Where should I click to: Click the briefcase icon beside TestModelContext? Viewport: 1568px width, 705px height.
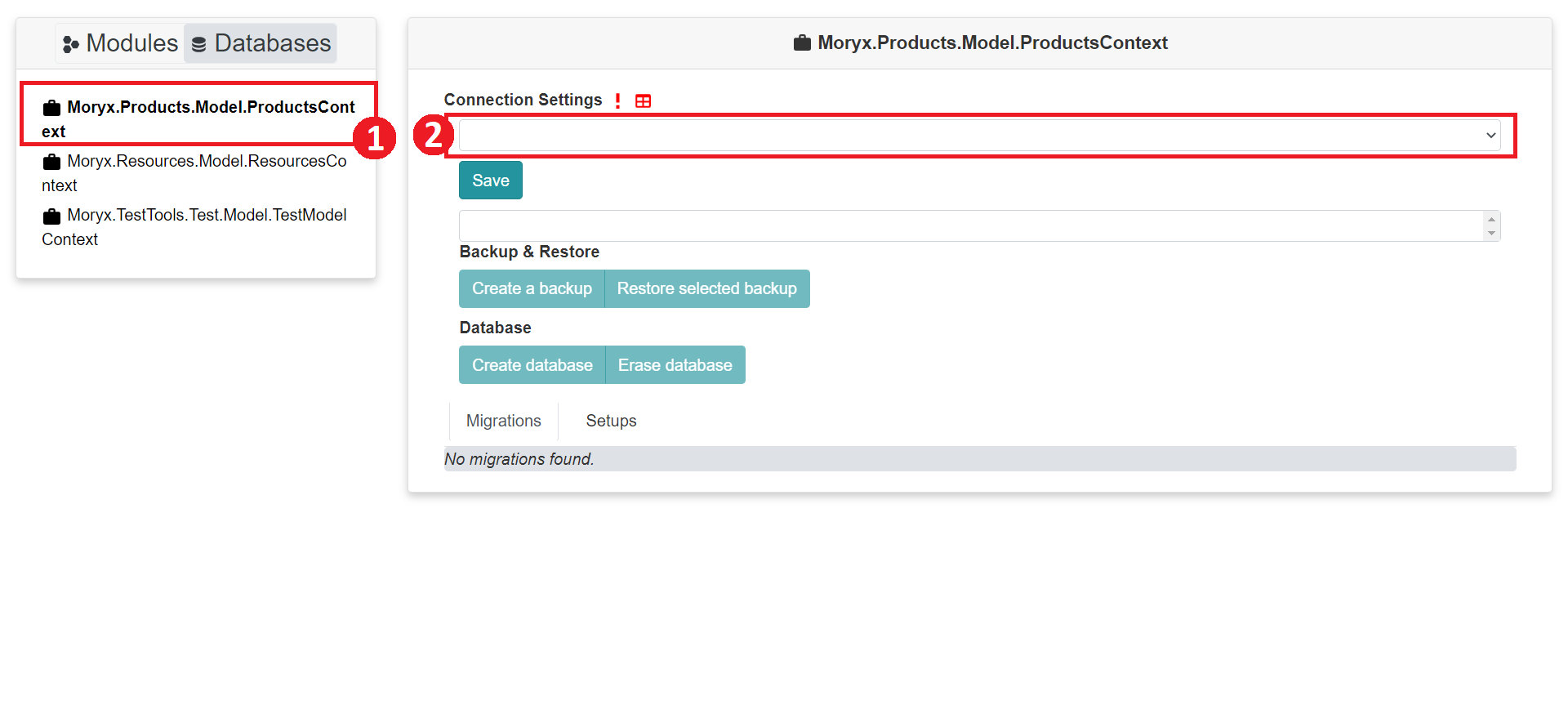pos(51,216)
